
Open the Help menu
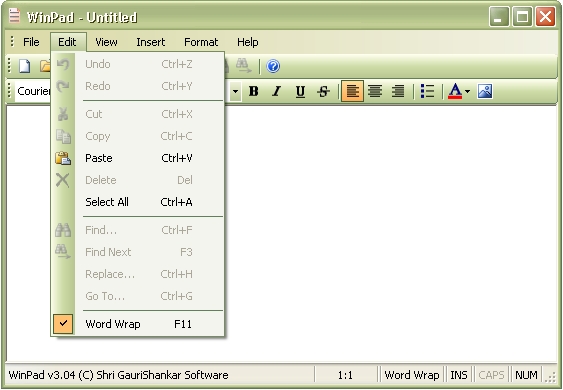click(248, 42)
